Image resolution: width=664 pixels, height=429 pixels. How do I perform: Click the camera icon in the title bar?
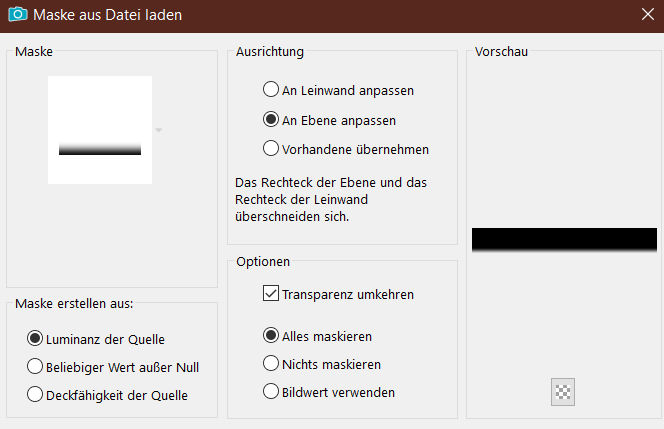pos(17,16)
